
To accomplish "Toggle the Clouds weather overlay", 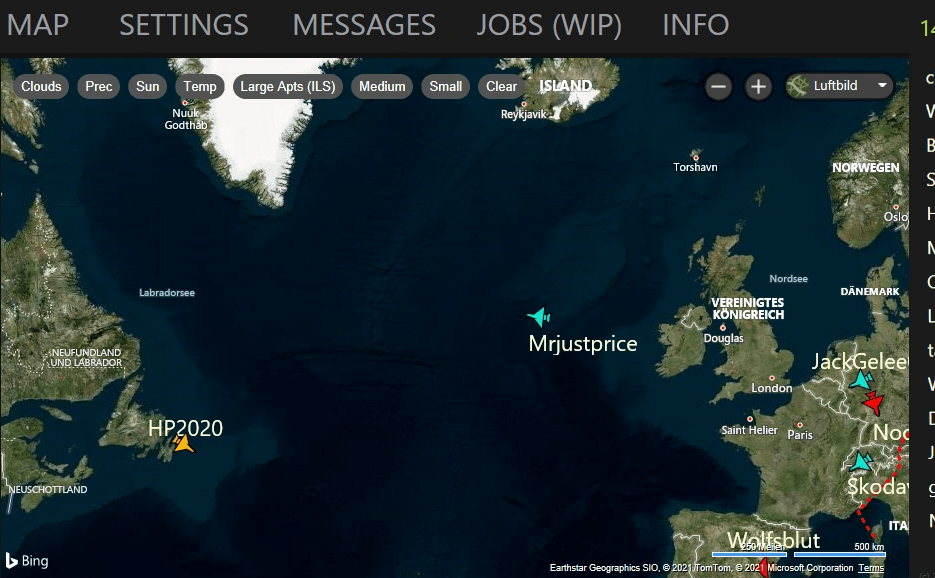I will (41, 86).
